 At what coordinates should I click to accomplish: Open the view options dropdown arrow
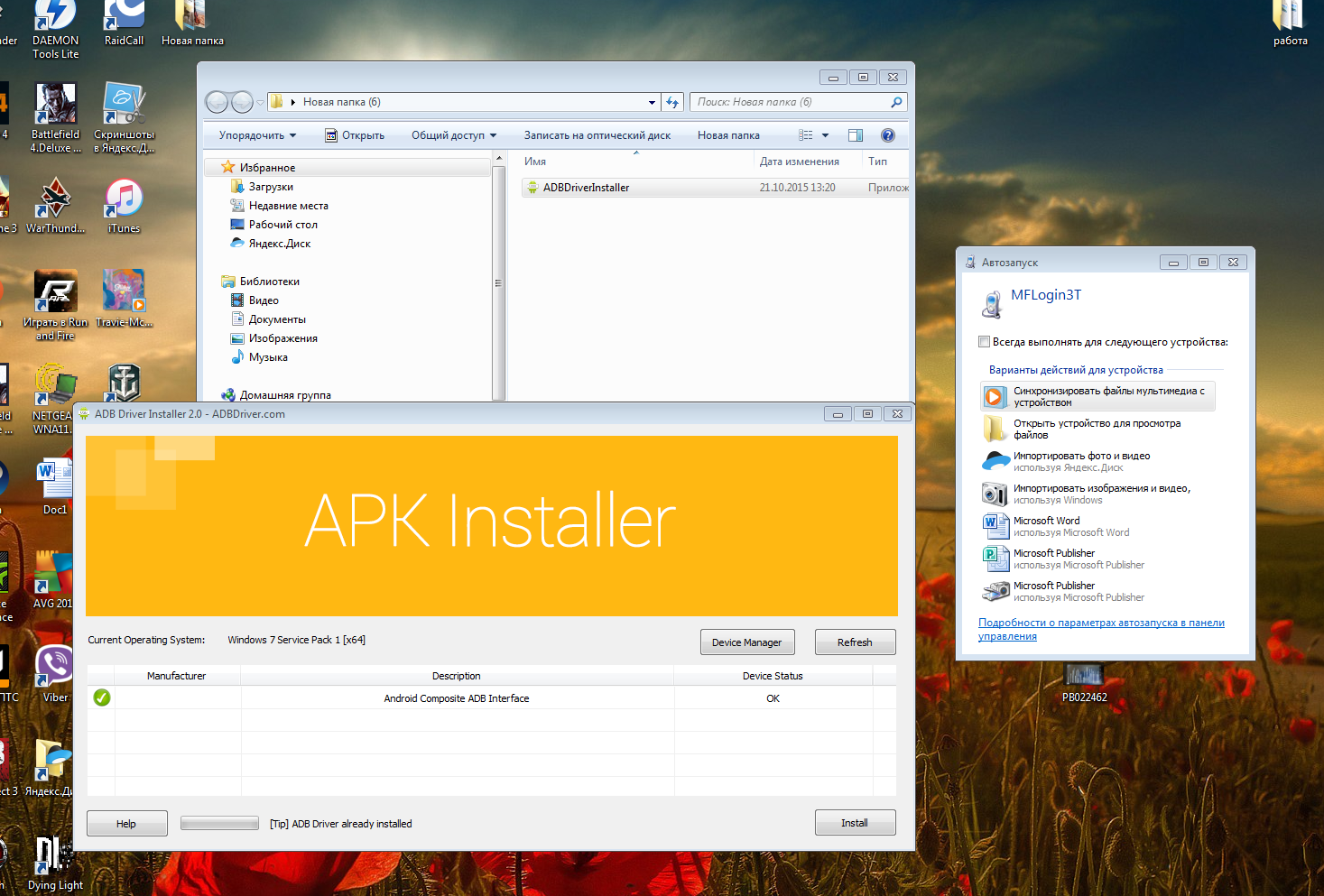coord(825,135)
